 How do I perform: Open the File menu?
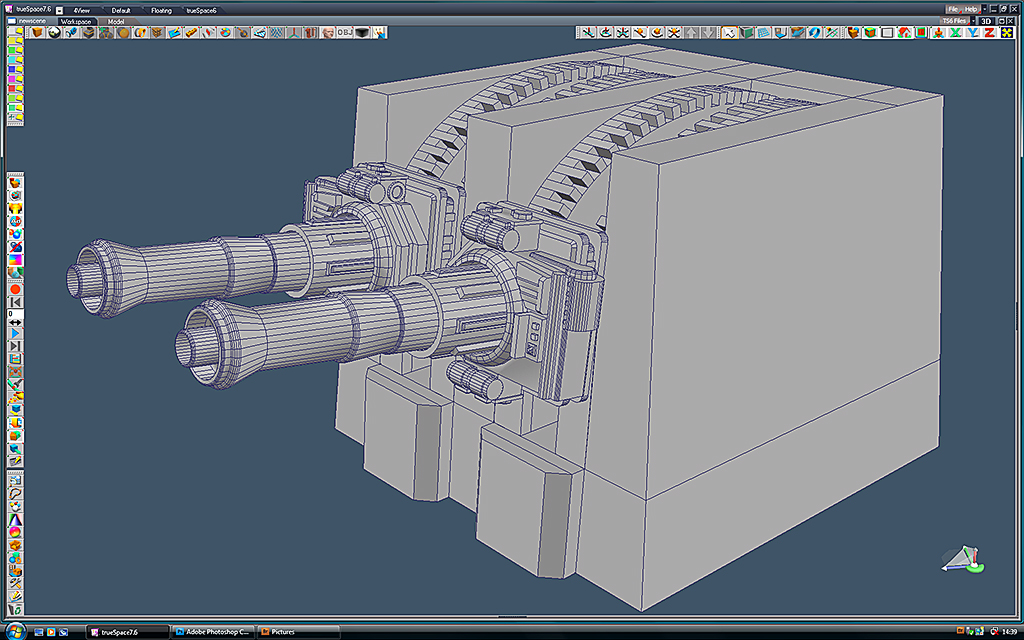pos(953,9)
